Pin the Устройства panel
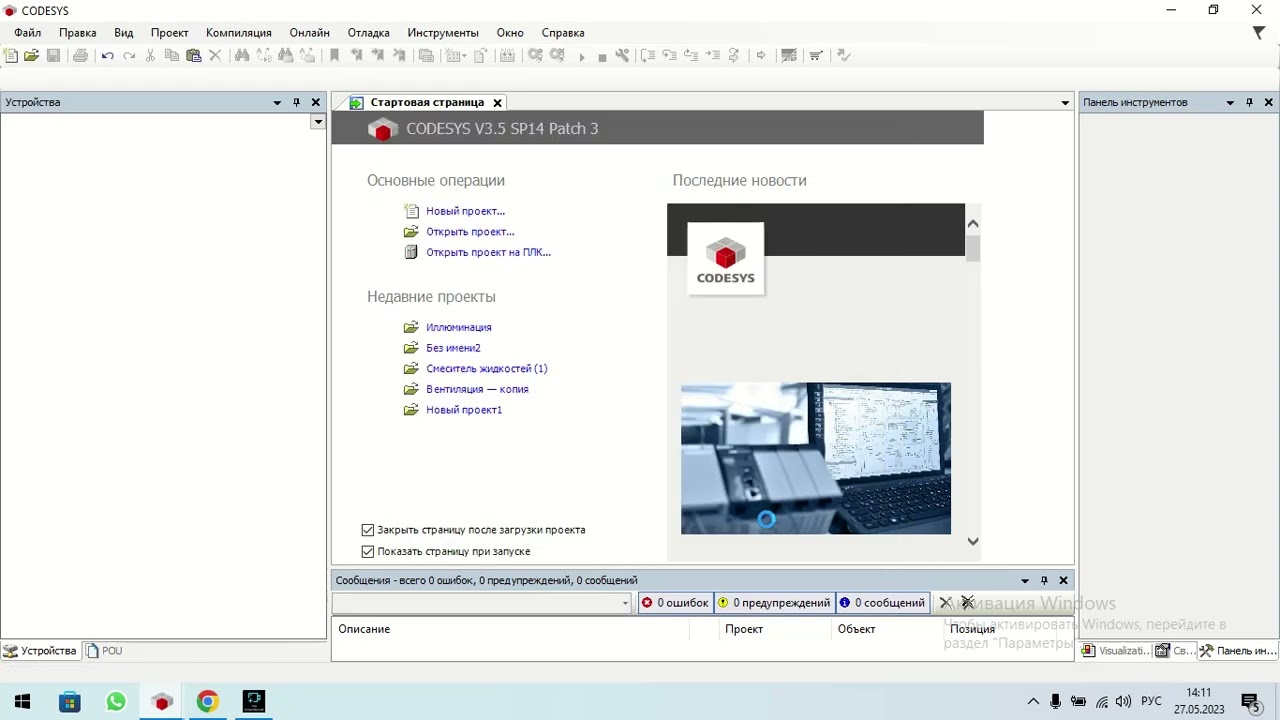This screenshot has width=1280, height=720. 296,102
